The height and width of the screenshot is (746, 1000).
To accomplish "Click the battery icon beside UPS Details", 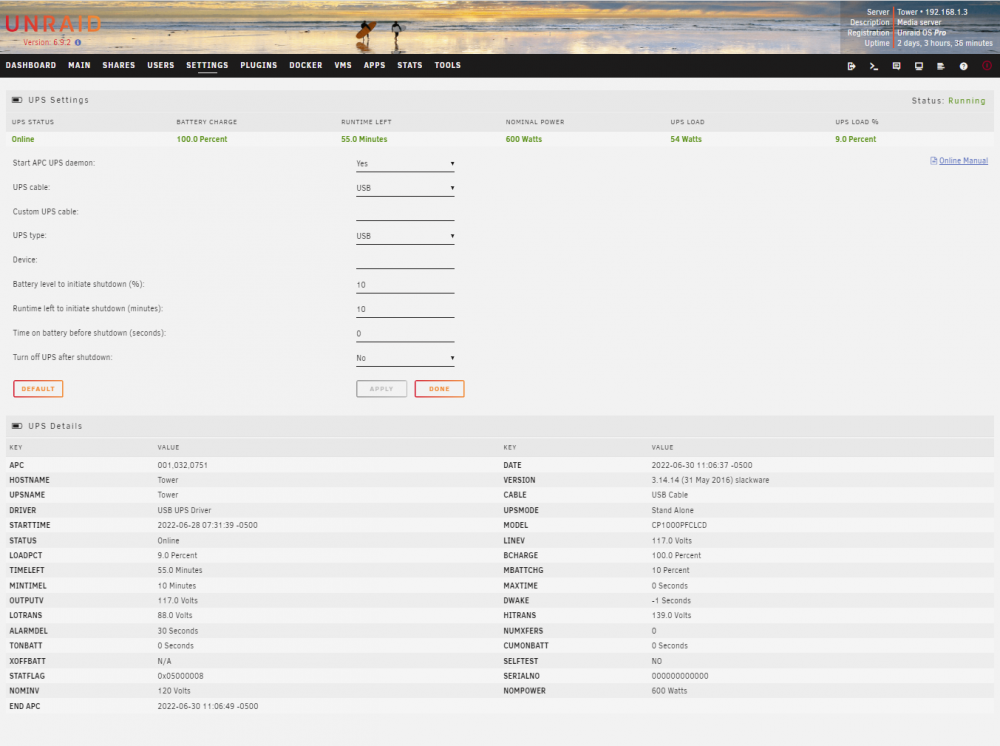I will 17,426.
